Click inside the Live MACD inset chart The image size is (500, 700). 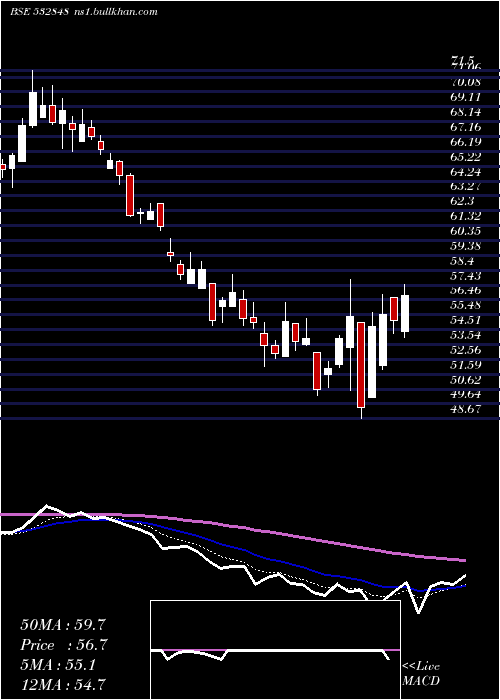point(275,650)
